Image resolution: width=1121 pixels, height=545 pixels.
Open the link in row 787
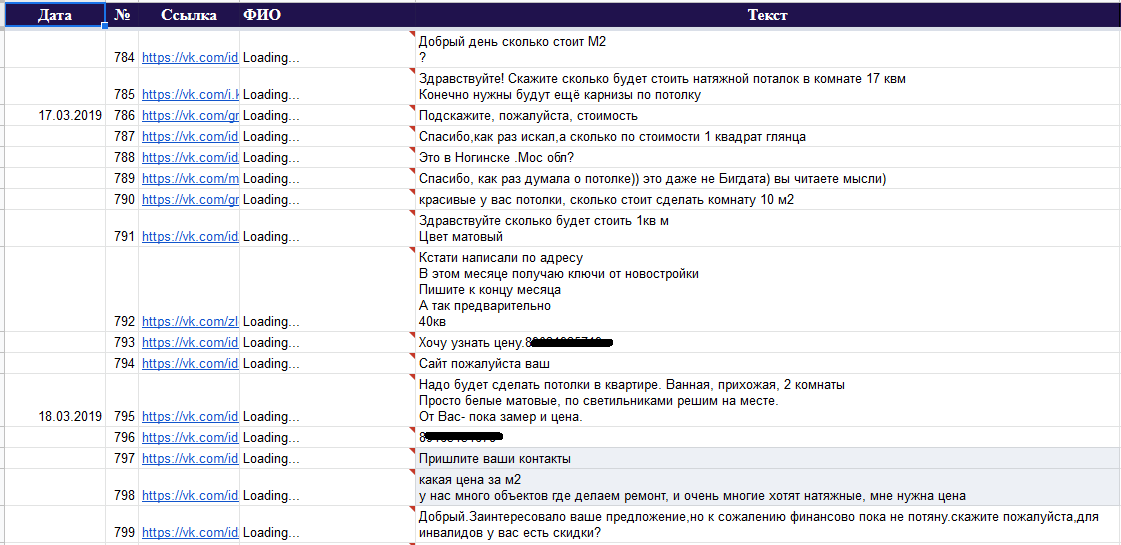coord(189,137)
